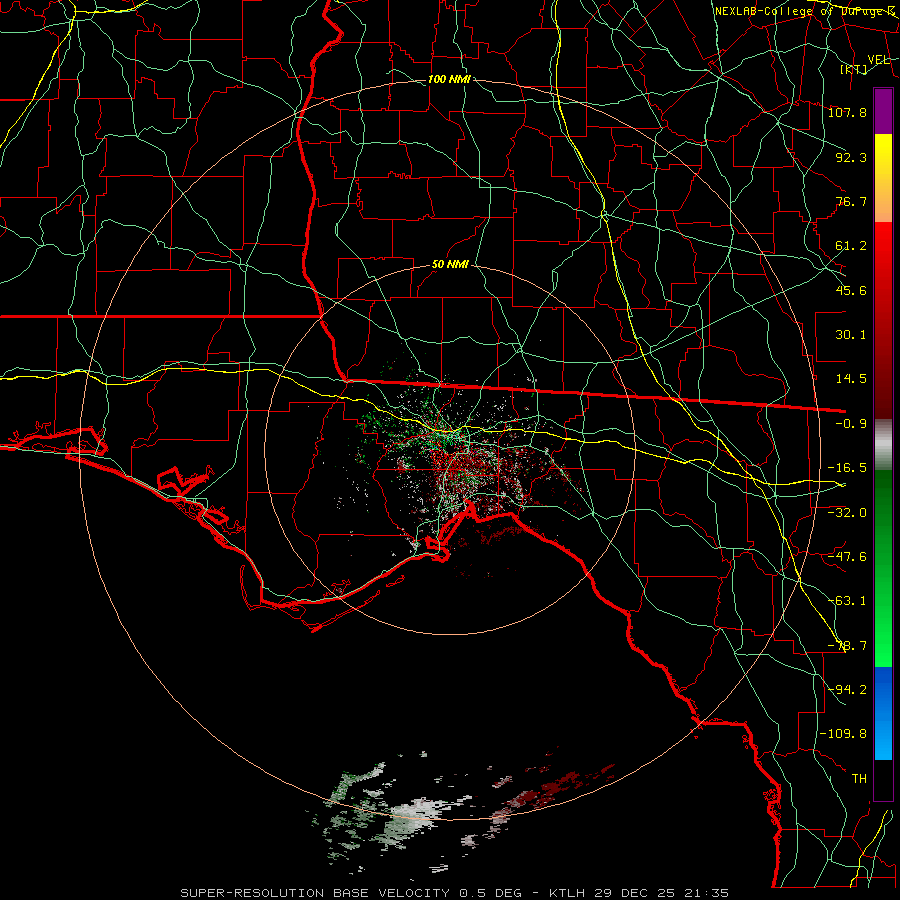
Task: Click the TH legend label
Action: pos(859,778)
